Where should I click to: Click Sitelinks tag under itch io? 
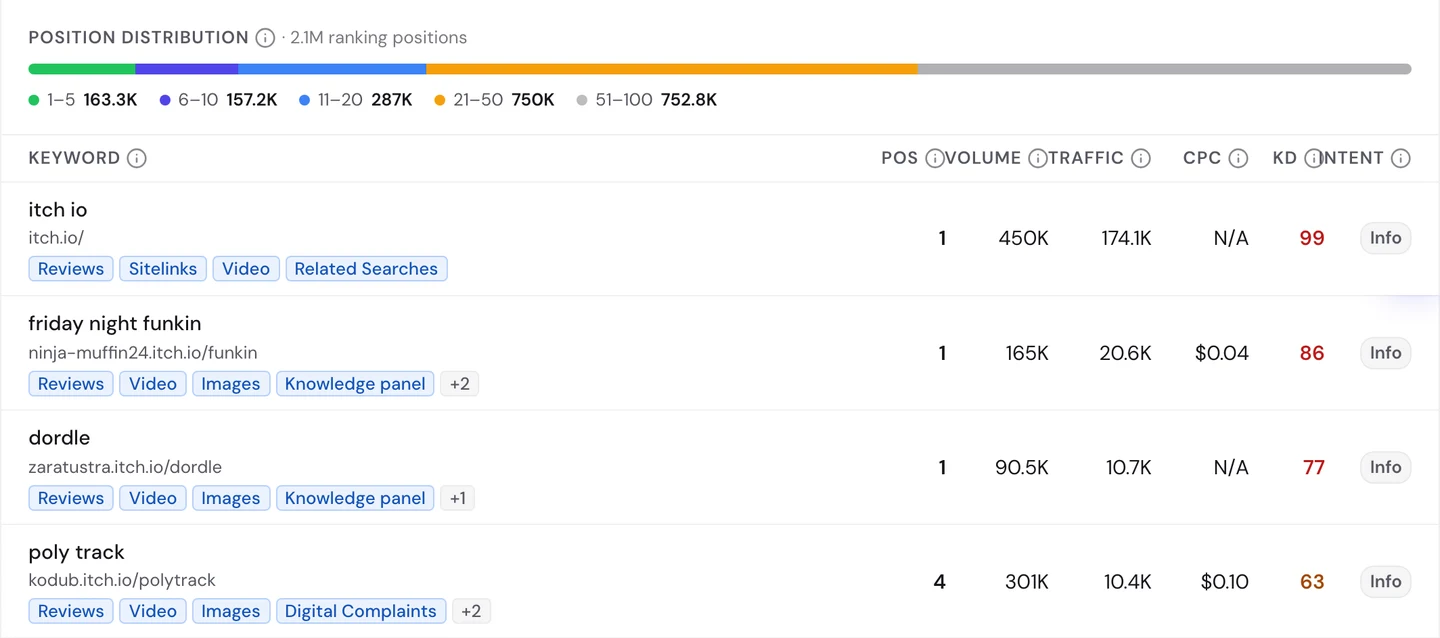(x=163, y=269)
